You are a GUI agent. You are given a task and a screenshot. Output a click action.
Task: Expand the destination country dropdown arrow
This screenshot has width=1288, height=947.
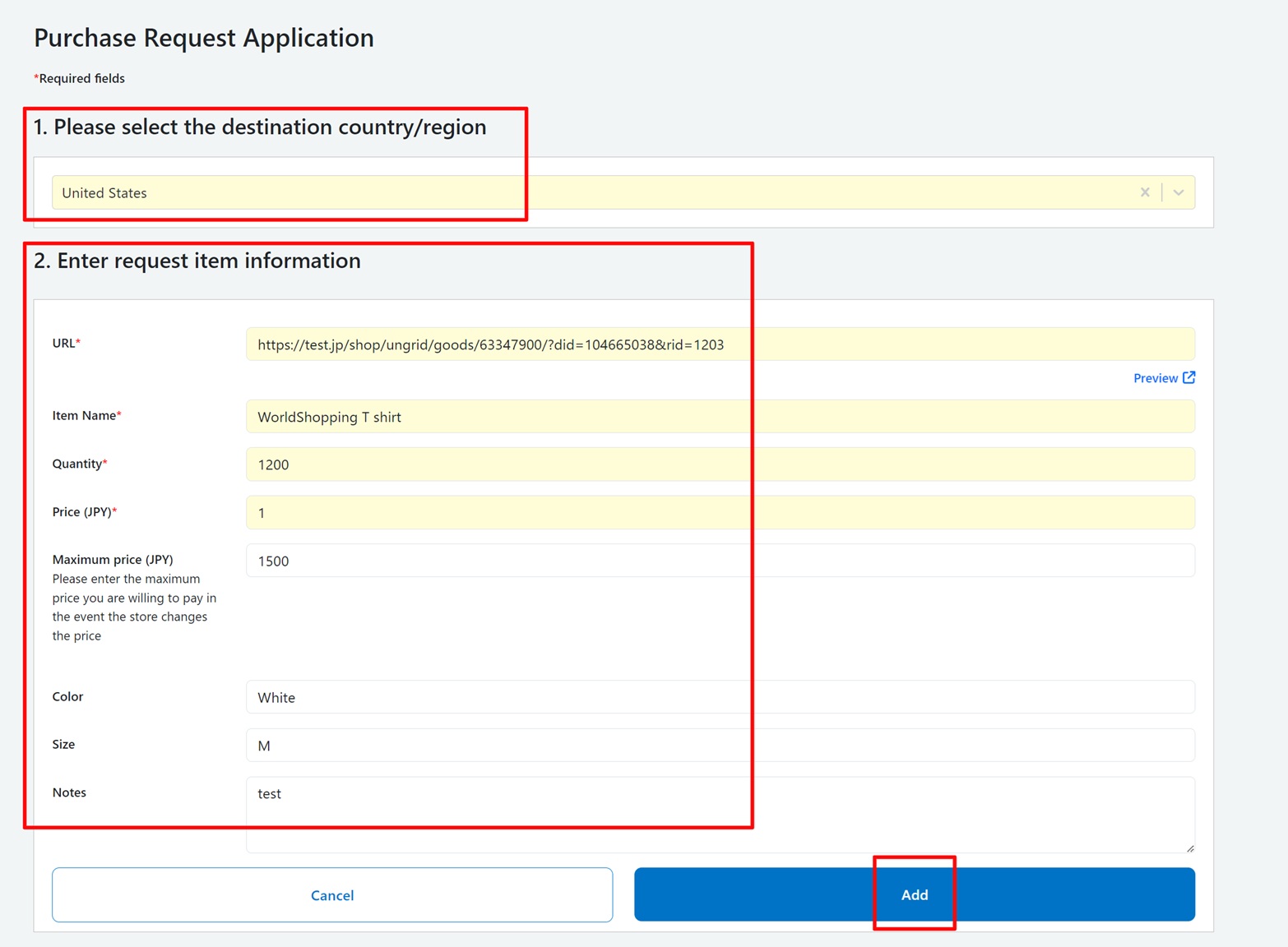click(1179, 192)
